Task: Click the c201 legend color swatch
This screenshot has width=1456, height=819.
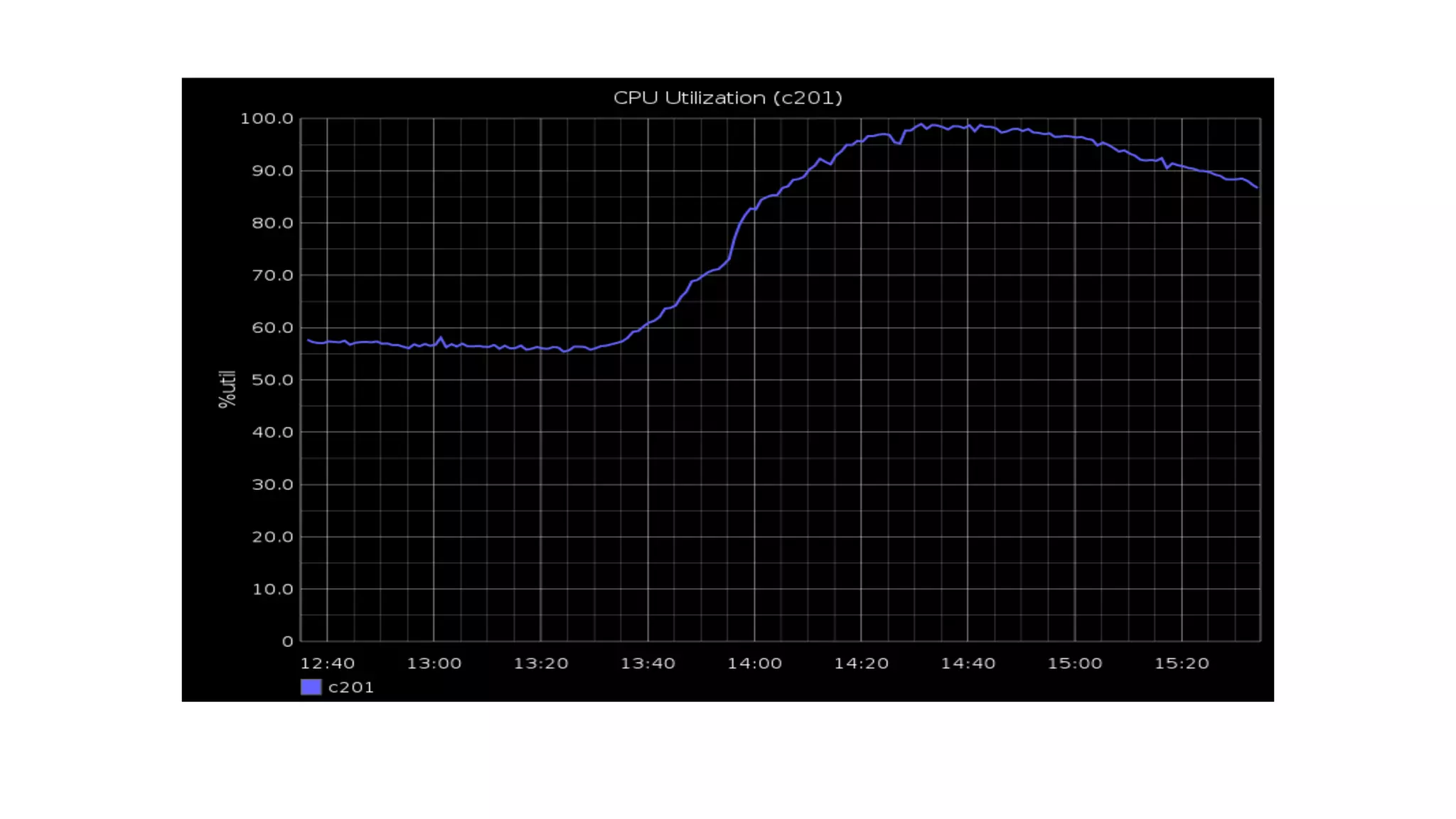Action: pos(311,687)
